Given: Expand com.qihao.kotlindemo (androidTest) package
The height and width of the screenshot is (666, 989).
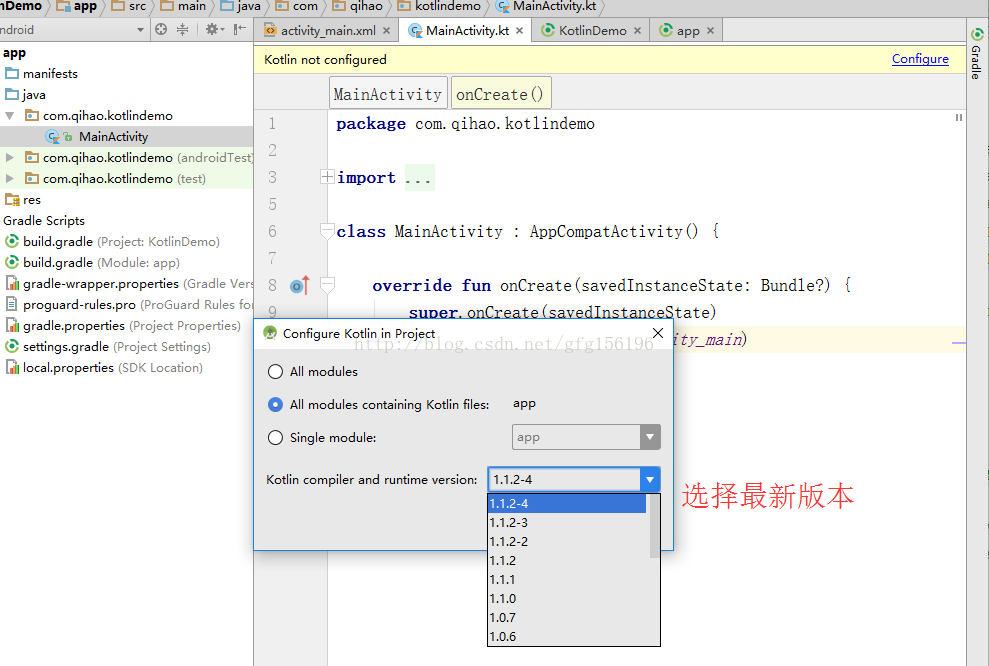Looking at the screenshot, I should coord(10,157).
